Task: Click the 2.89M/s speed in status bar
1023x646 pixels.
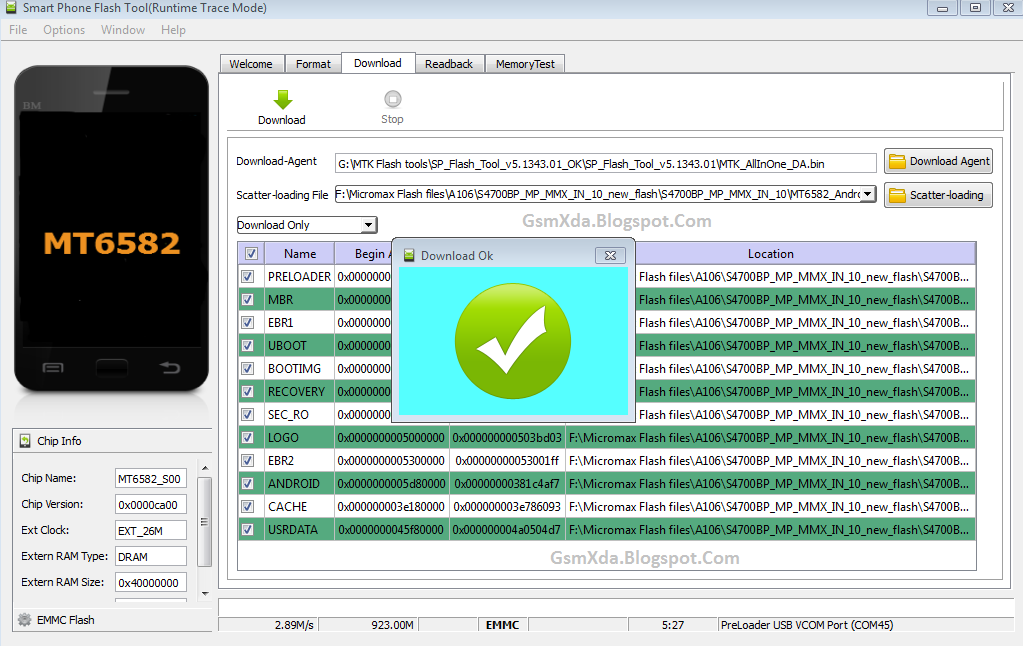Action: (x=294, y=625)
